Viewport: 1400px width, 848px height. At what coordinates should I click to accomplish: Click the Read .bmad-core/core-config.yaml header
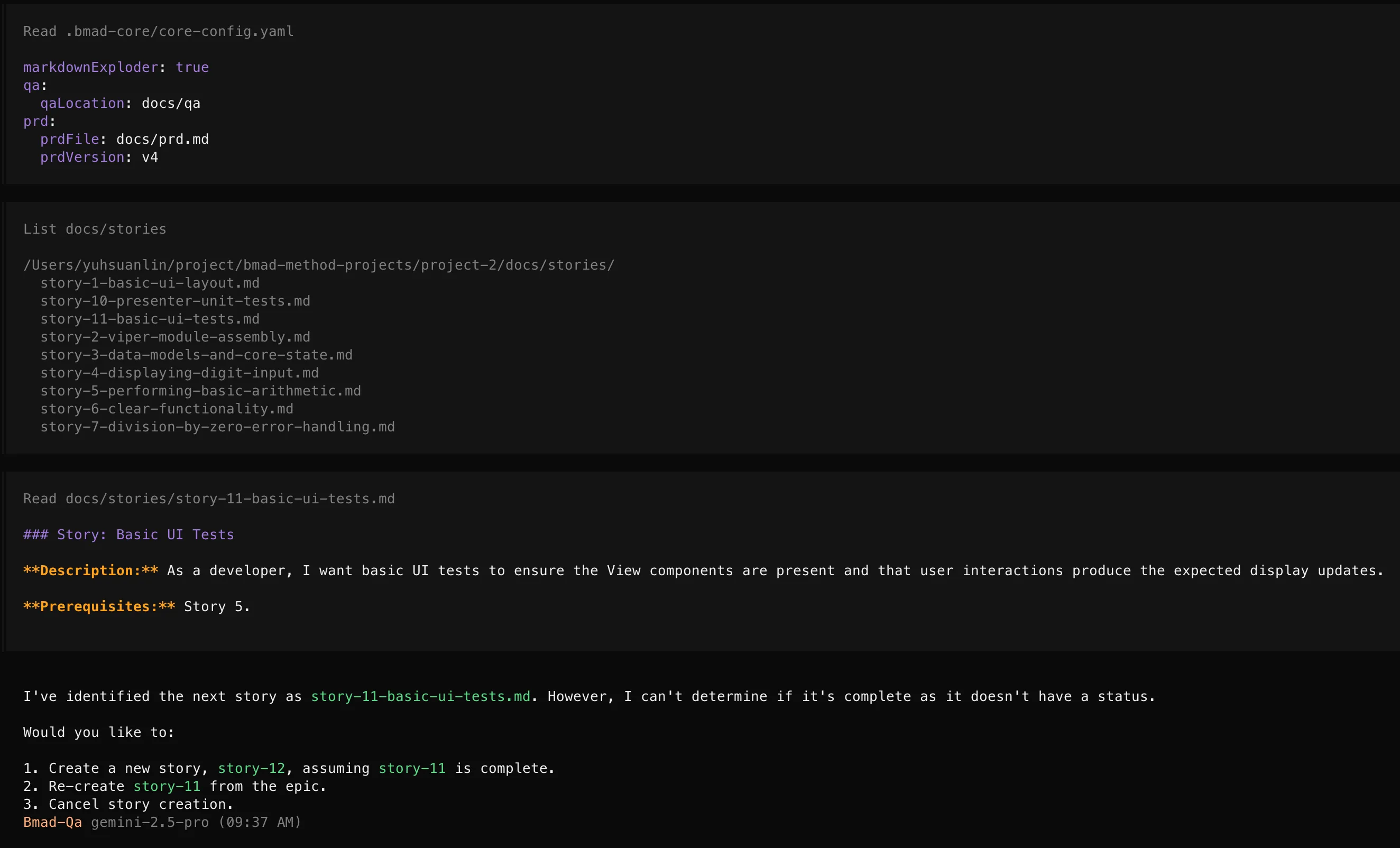pyautogui.click(x=159, y=31)
